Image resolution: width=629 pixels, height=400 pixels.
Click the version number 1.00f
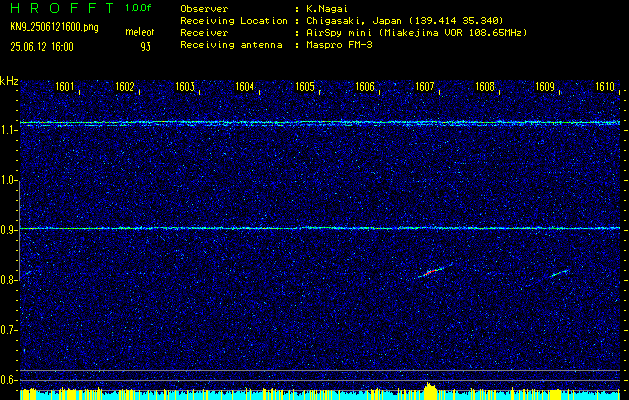(x=138, y=8)
